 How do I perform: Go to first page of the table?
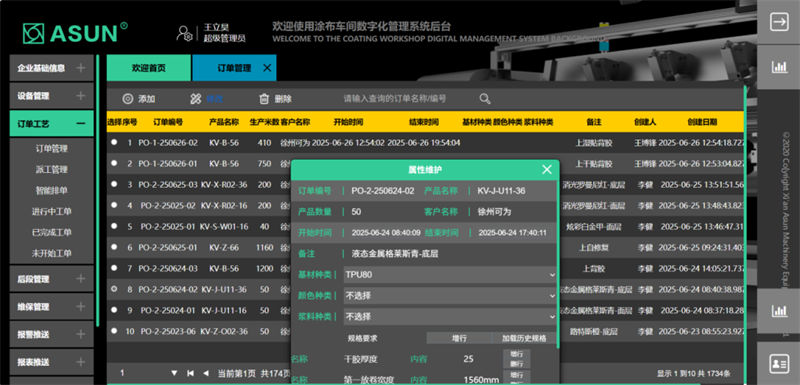[x=190, y=373]
